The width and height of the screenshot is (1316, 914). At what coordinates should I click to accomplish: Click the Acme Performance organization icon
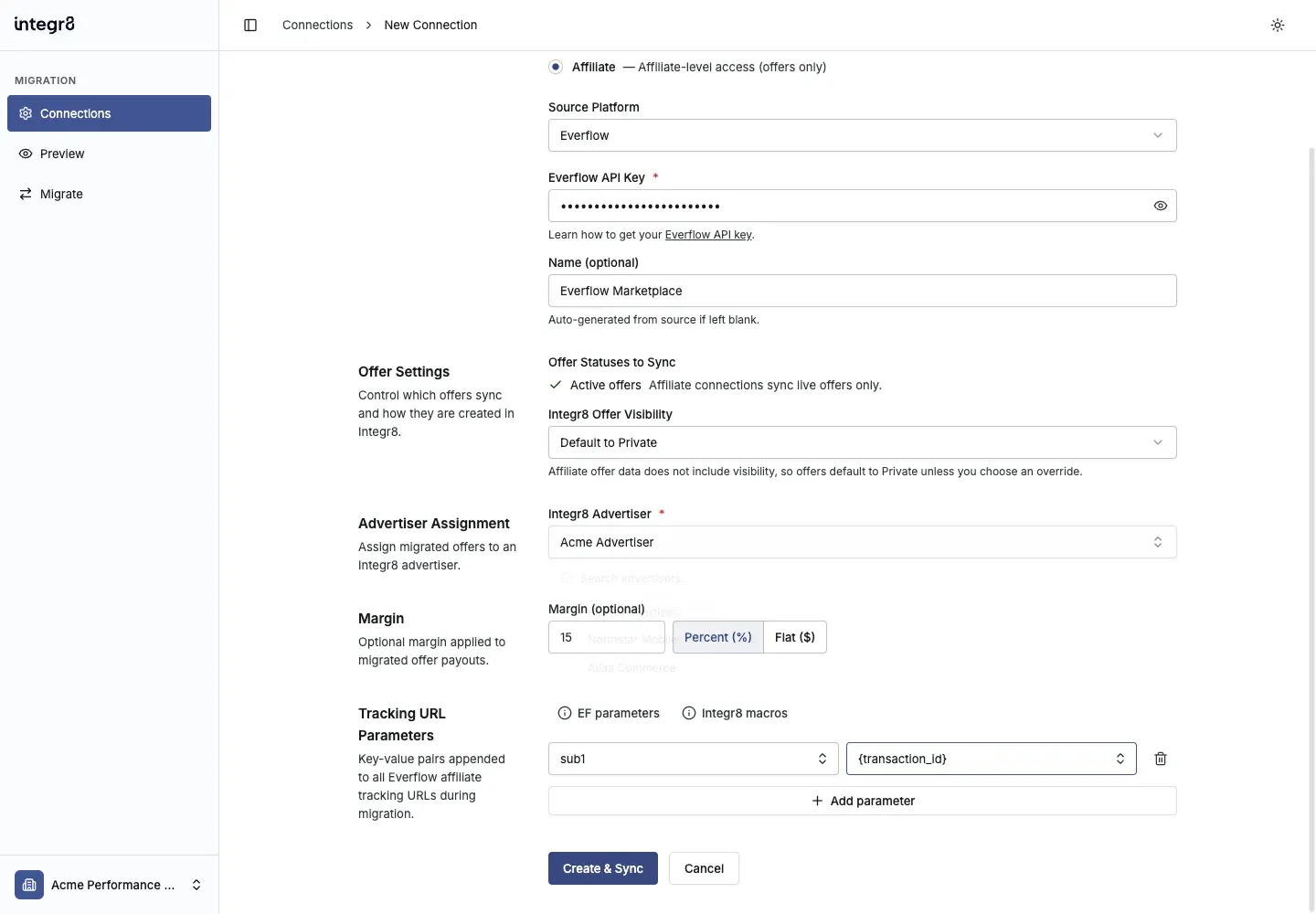[x=29, y=885]
